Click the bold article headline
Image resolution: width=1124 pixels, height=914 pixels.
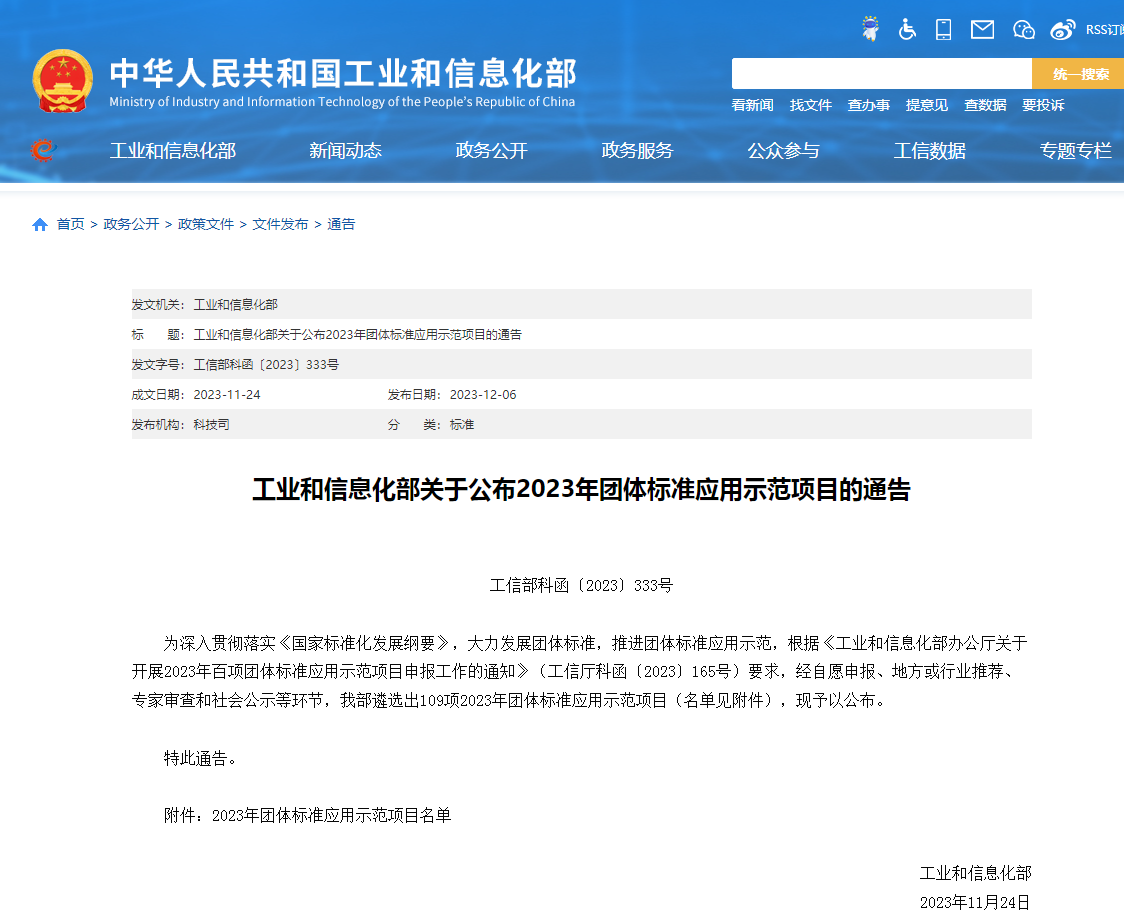click(581, 490)
